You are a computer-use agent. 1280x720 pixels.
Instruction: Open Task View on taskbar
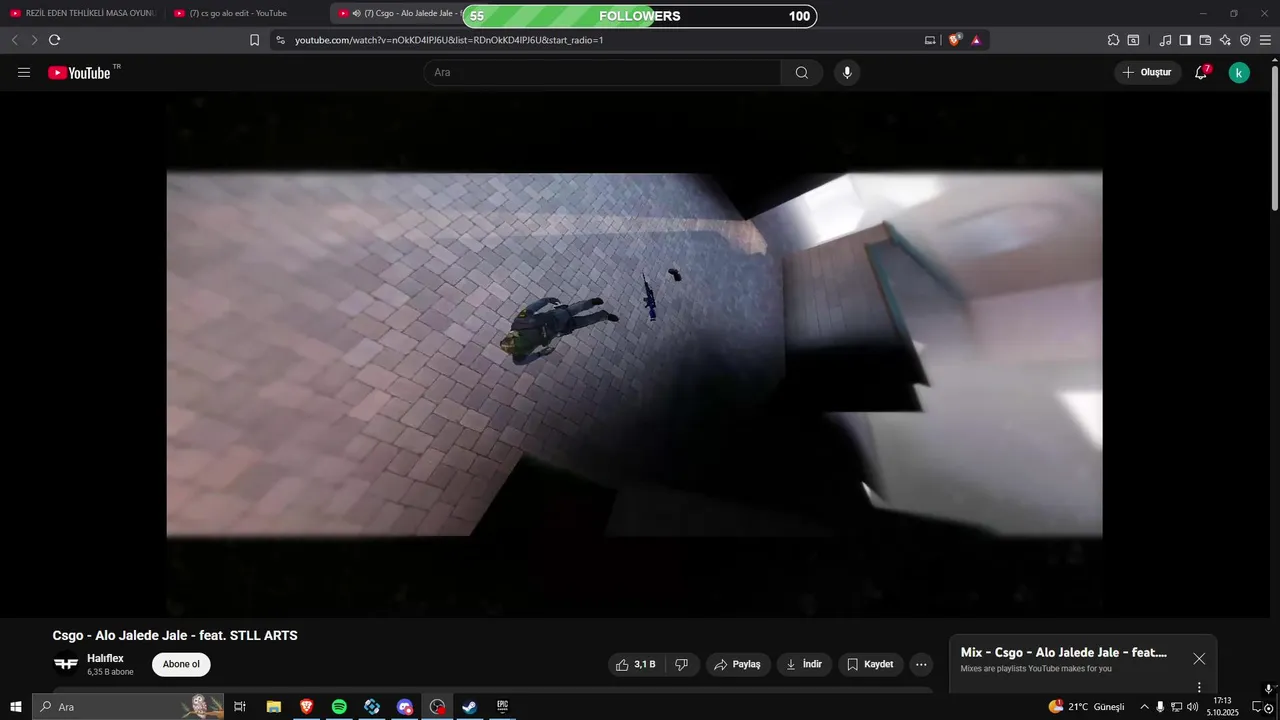(240, 707)
